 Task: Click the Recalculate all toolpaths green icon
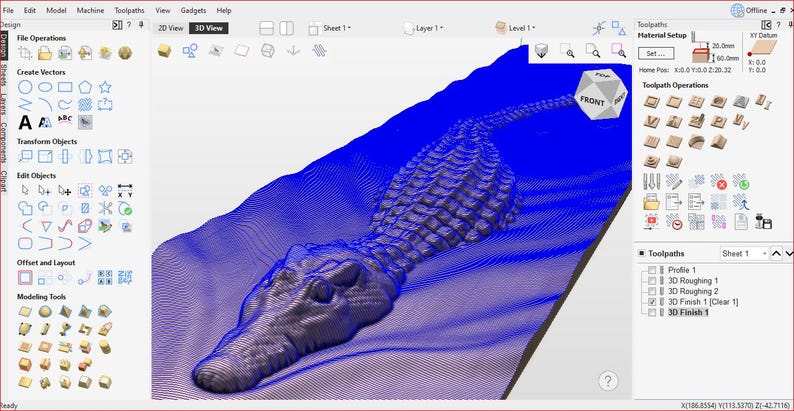click(741, 181)
